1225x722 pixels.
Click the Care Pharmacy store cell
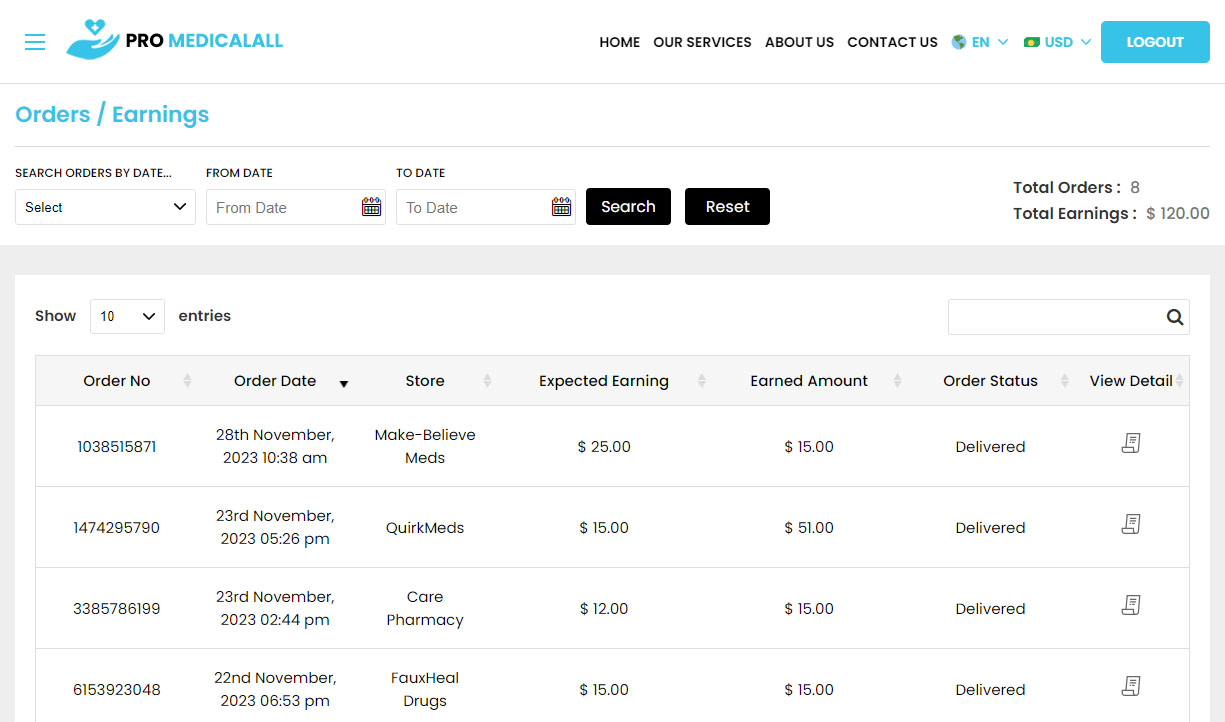point(425,609)
